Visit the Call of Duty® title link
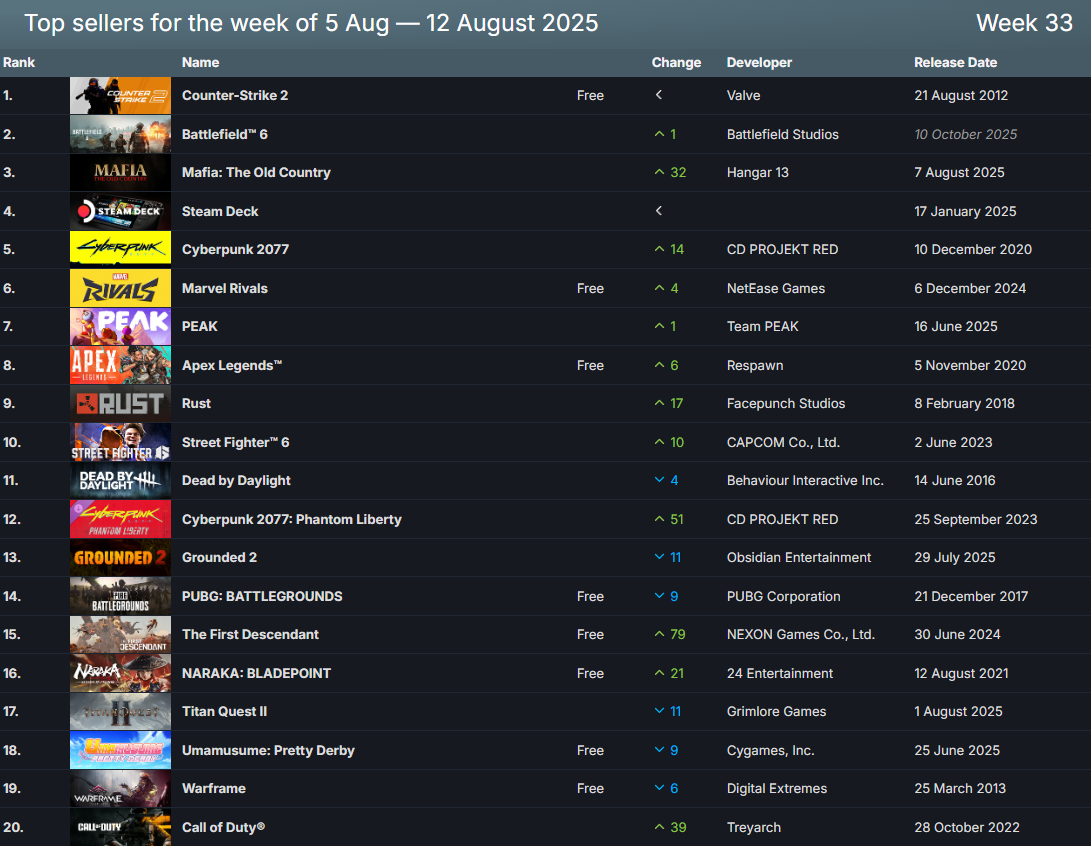 click(x=223, y=827)
